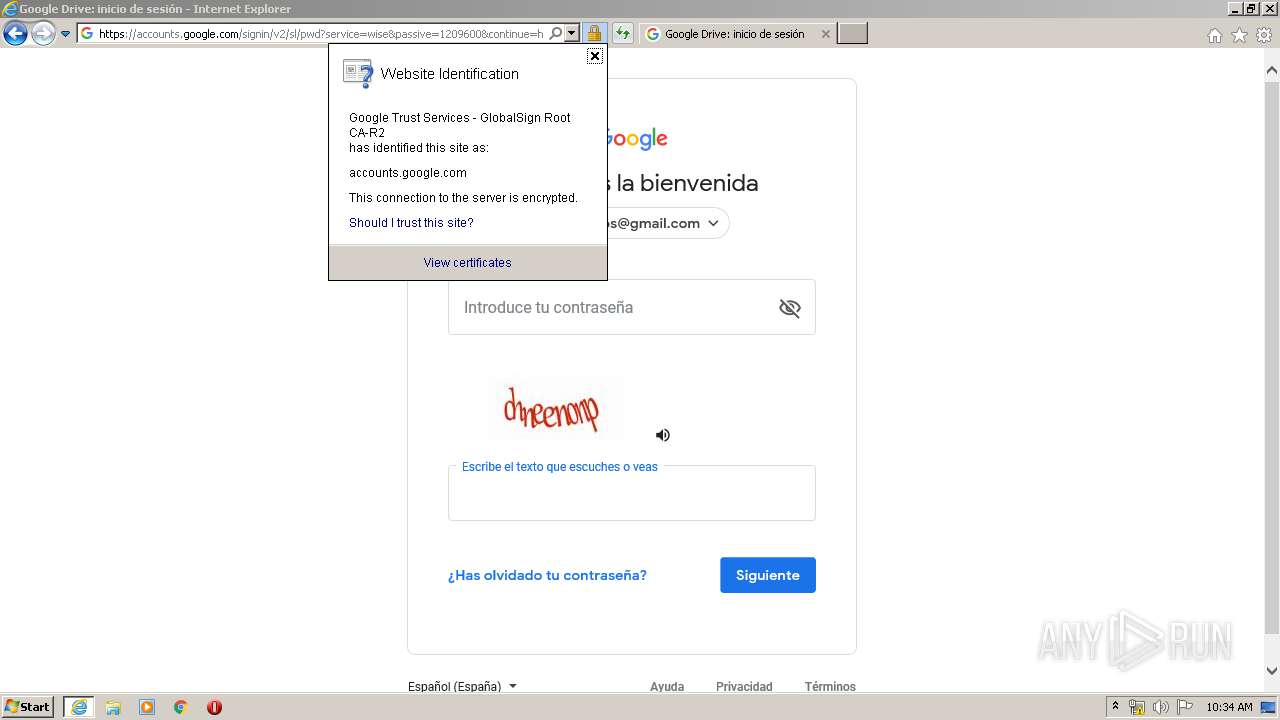Open Windows Media Player taskbar icon

pos(147,707)
